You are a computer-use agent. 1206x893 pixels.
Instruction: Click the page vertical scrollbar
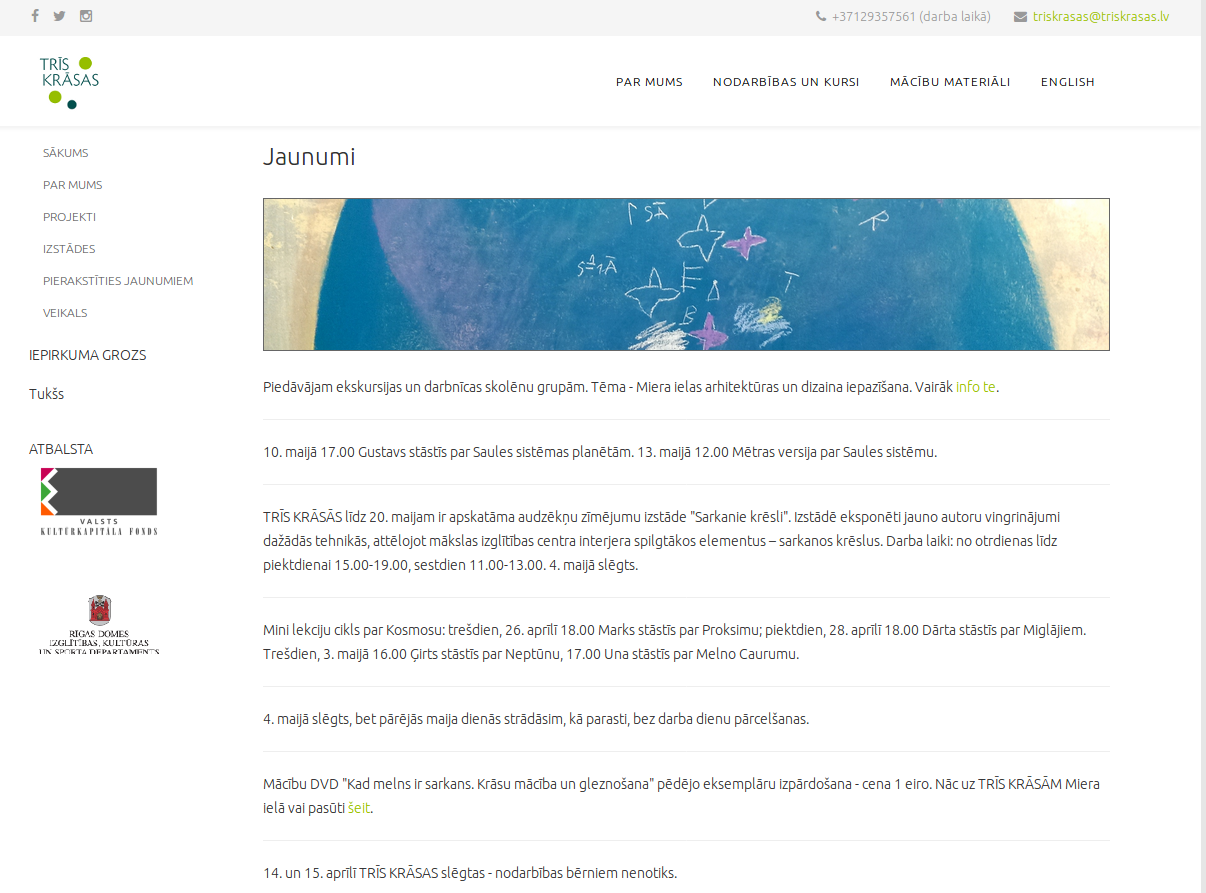(x=1203, y=446)
